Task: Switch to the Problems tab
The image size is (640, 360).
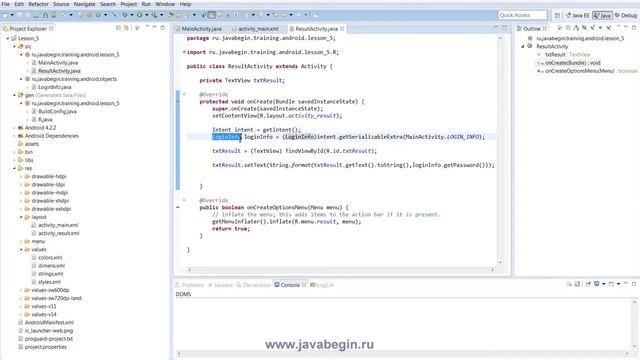Action: (x=189, y=285)
